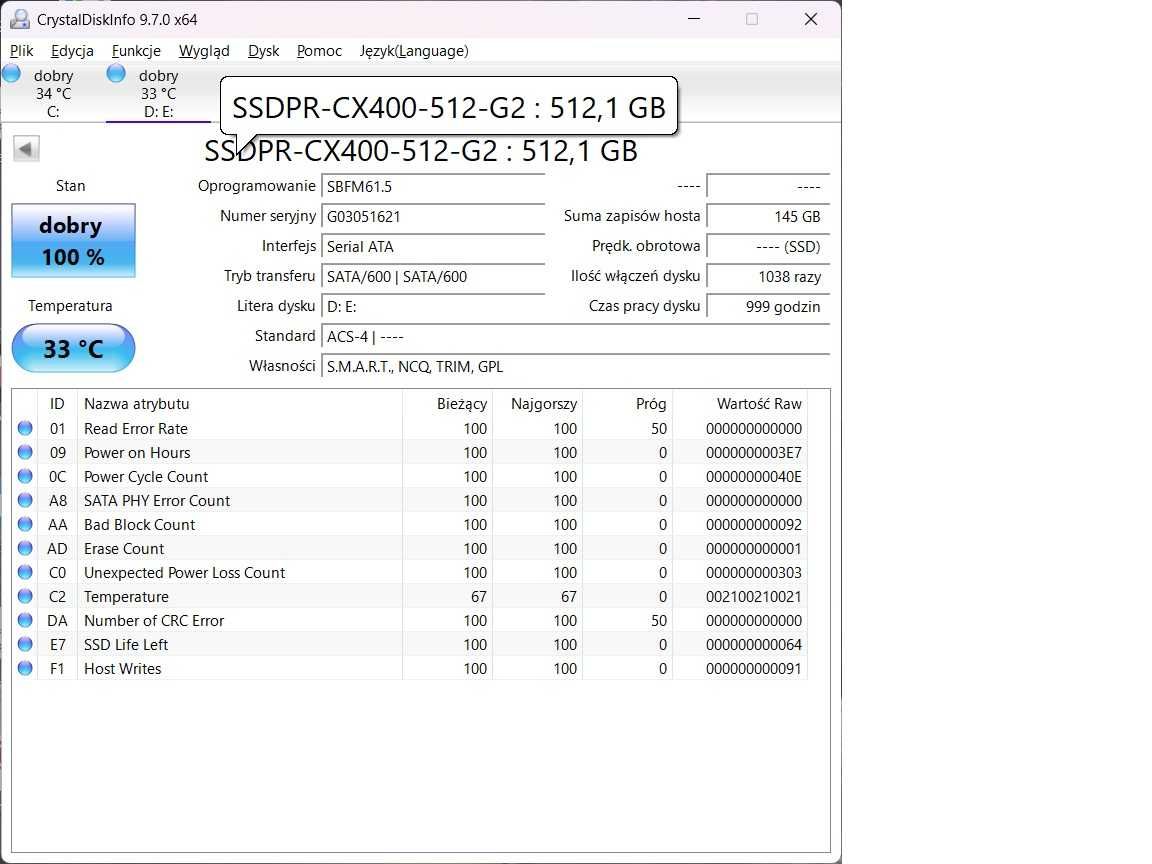
Task: Open the Wygląd menu
Action: point(204,51)
